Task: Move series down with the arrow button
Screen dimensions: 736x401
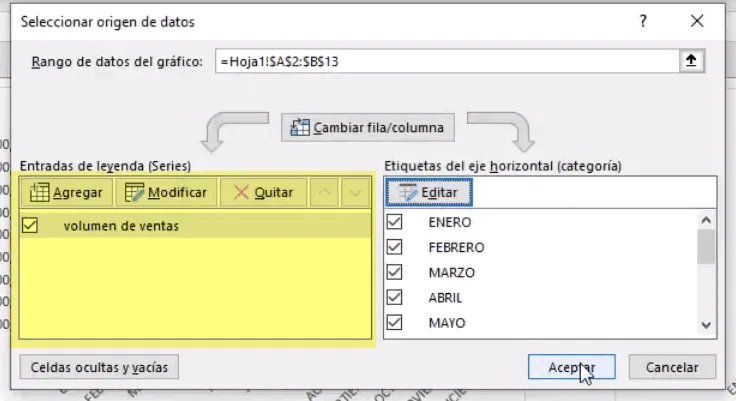Action: coord(354,192)
